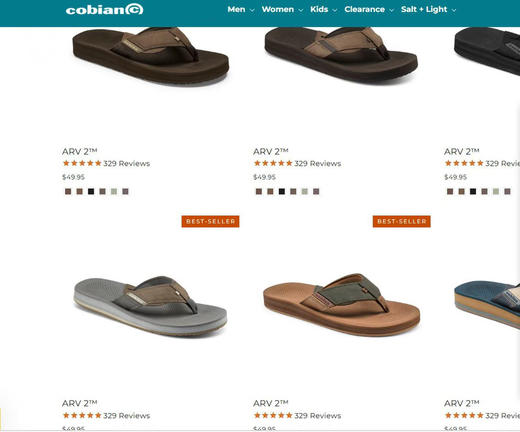This screenshot has height=432, width=520.
Task: Open 329 Reviews under the gray sandal
Action: click(127, 416)
